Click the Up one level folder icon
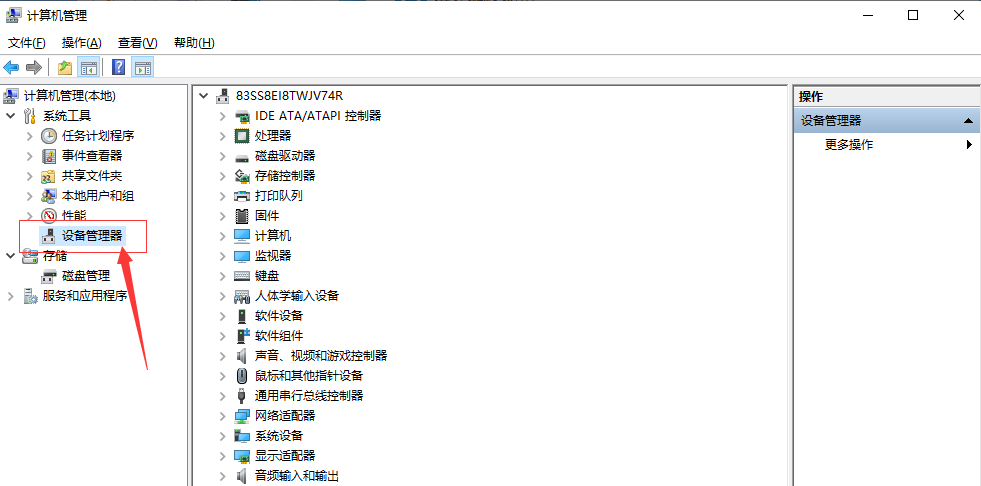This screenshot has height=486, width=981. point(65,67)
